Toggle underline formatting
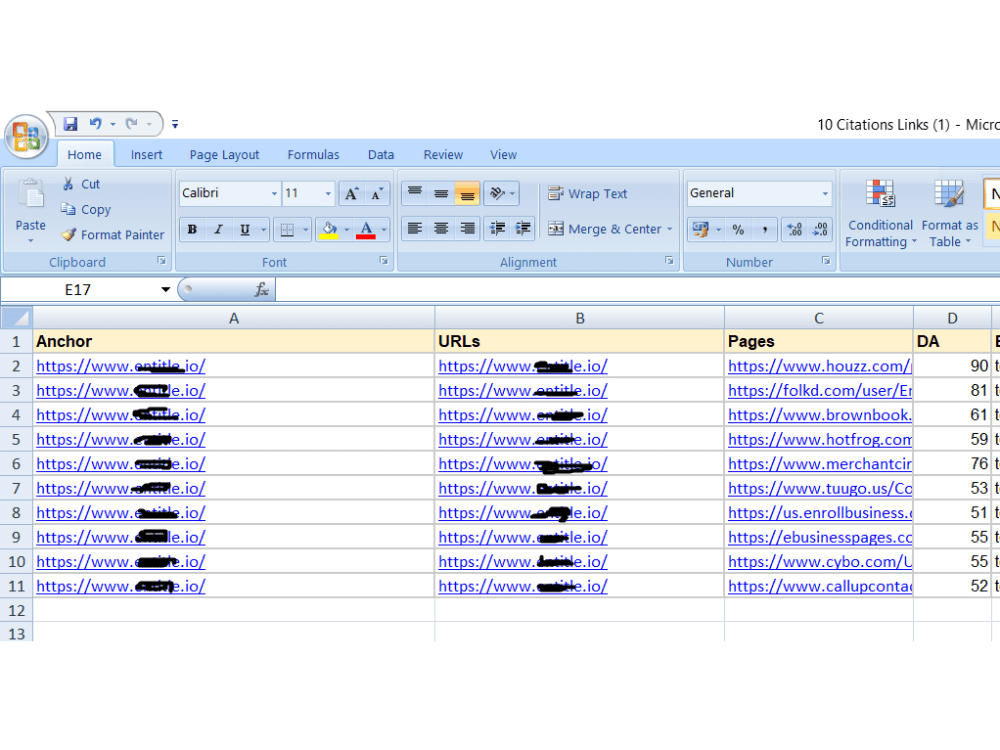Screen dimensions: 1000x750 [x=245, y=230]
